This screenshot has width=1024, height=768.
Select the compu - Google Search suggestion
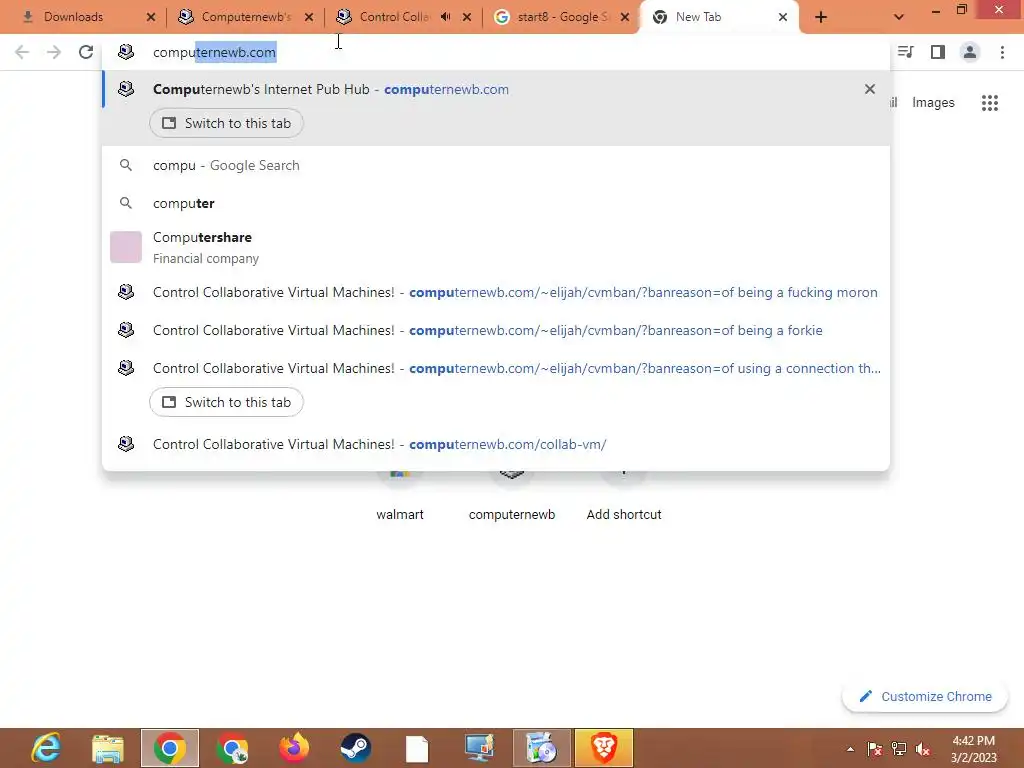click(x=496, y=165)
